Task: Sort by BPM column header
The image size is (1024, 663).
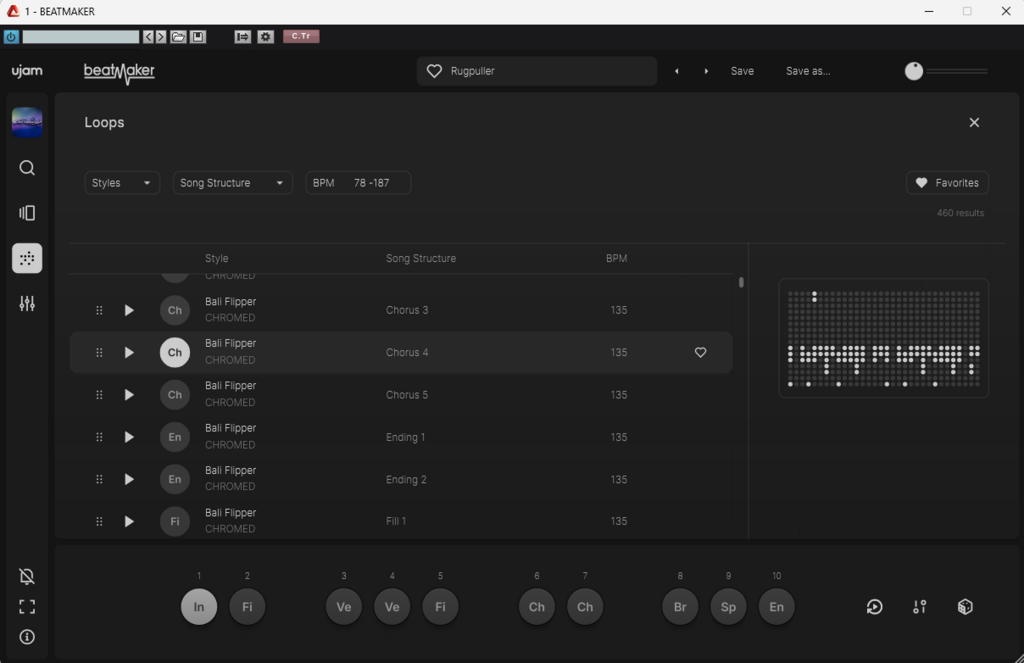Action: pos(616,259)
